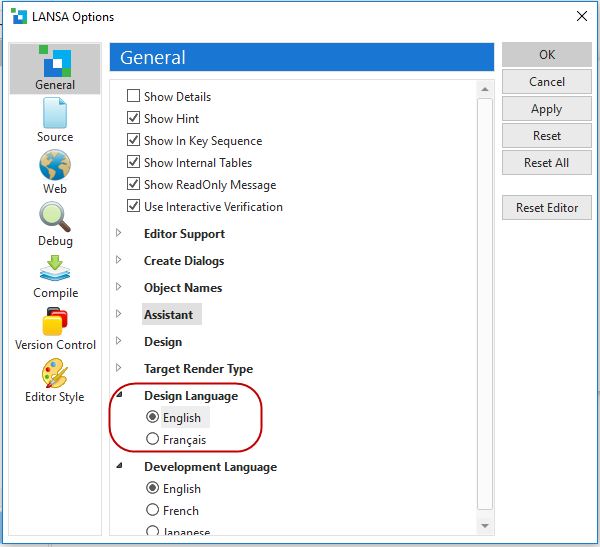Open the Editor Style palette icon

coord(55,374)
